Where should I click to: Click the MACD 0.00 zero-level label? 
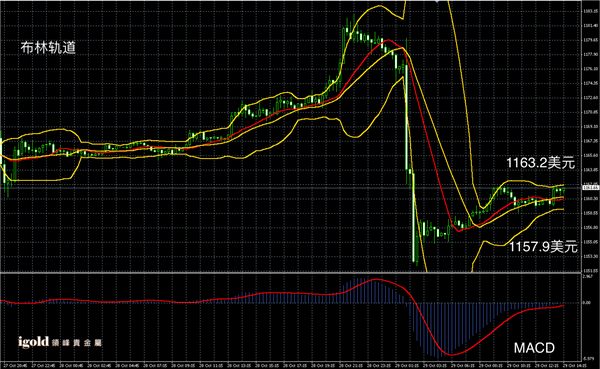click(x=587, y=303)
